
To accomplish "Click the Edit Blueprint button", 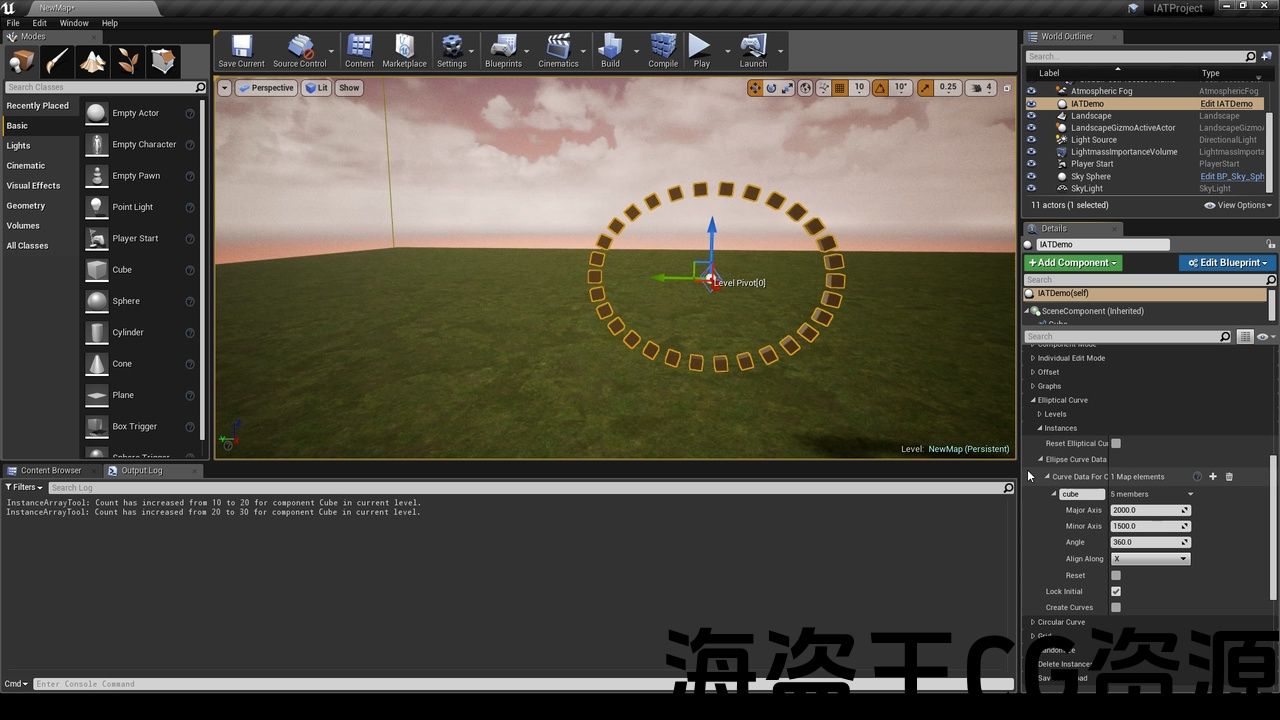I will coord(1227,263).
